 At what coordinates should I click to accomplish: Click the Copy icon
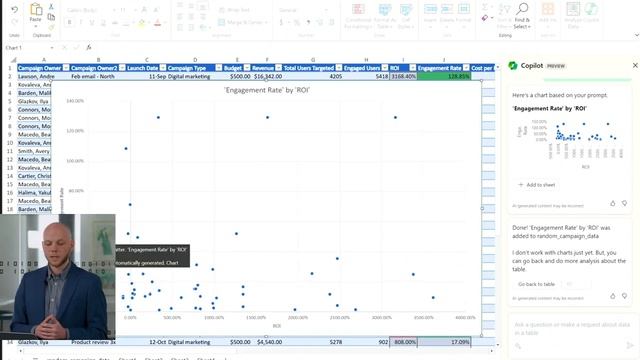[x=51, y=17]
